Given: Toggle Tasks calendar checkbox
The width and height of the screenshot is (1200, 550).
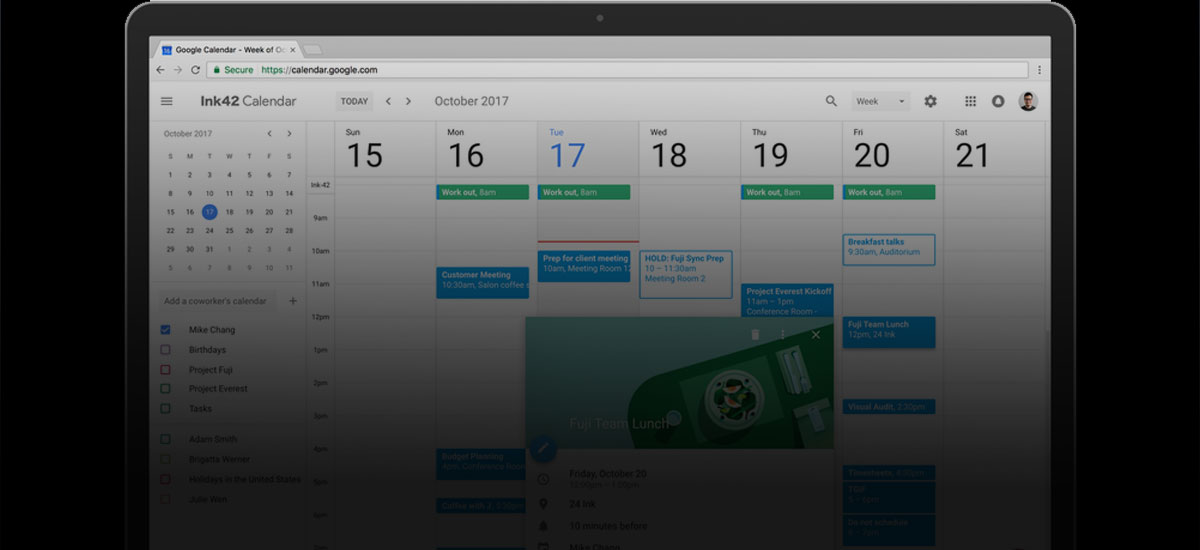Looking at the screenshot, I should point(166,409).
